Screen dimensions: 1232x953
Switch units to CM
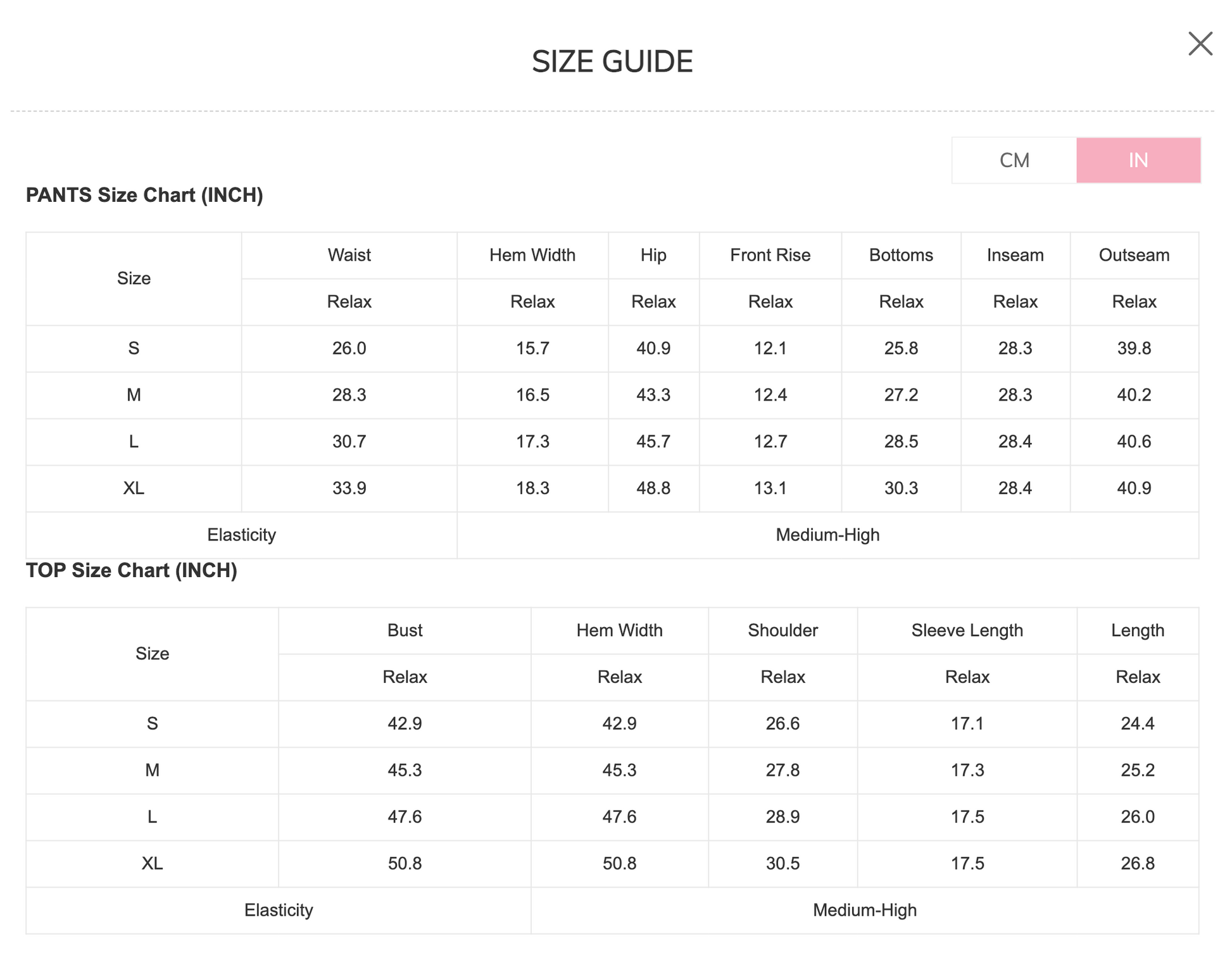point(1014,161)
